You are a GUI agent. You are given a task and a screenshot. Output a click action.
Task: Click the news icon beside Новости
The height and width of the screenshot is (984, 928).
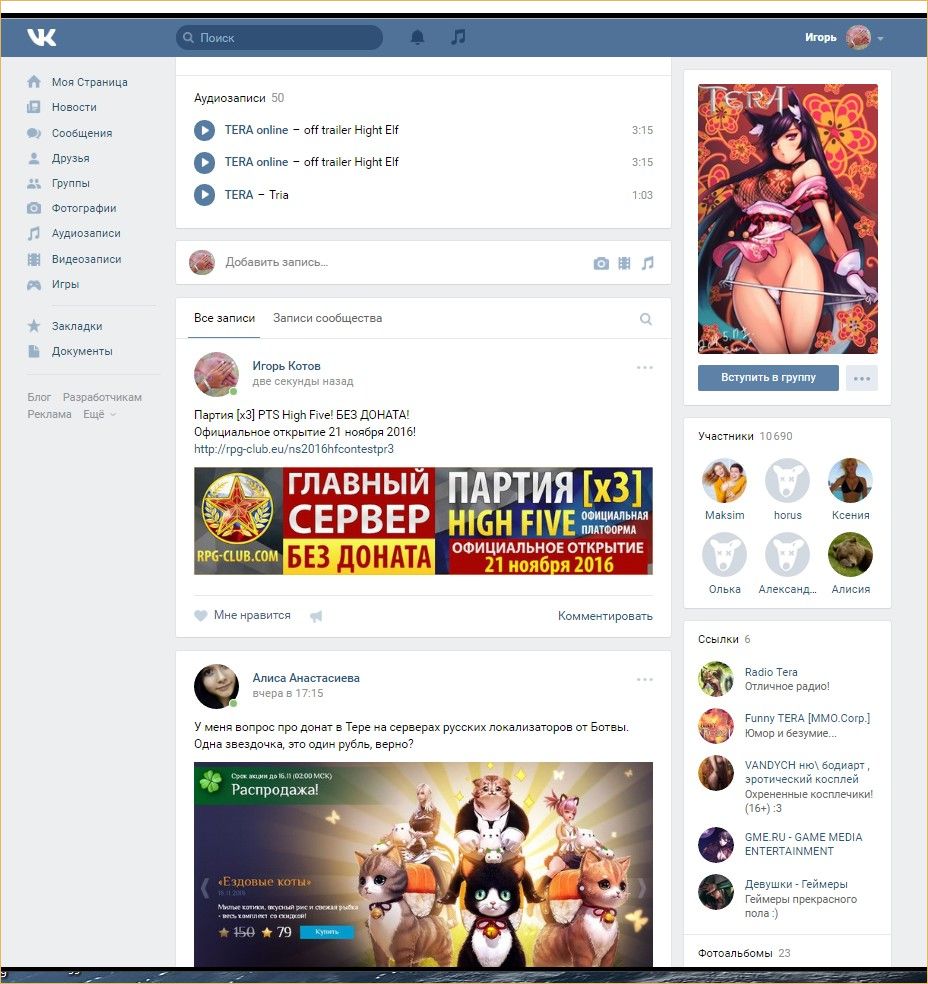[34, 107]
